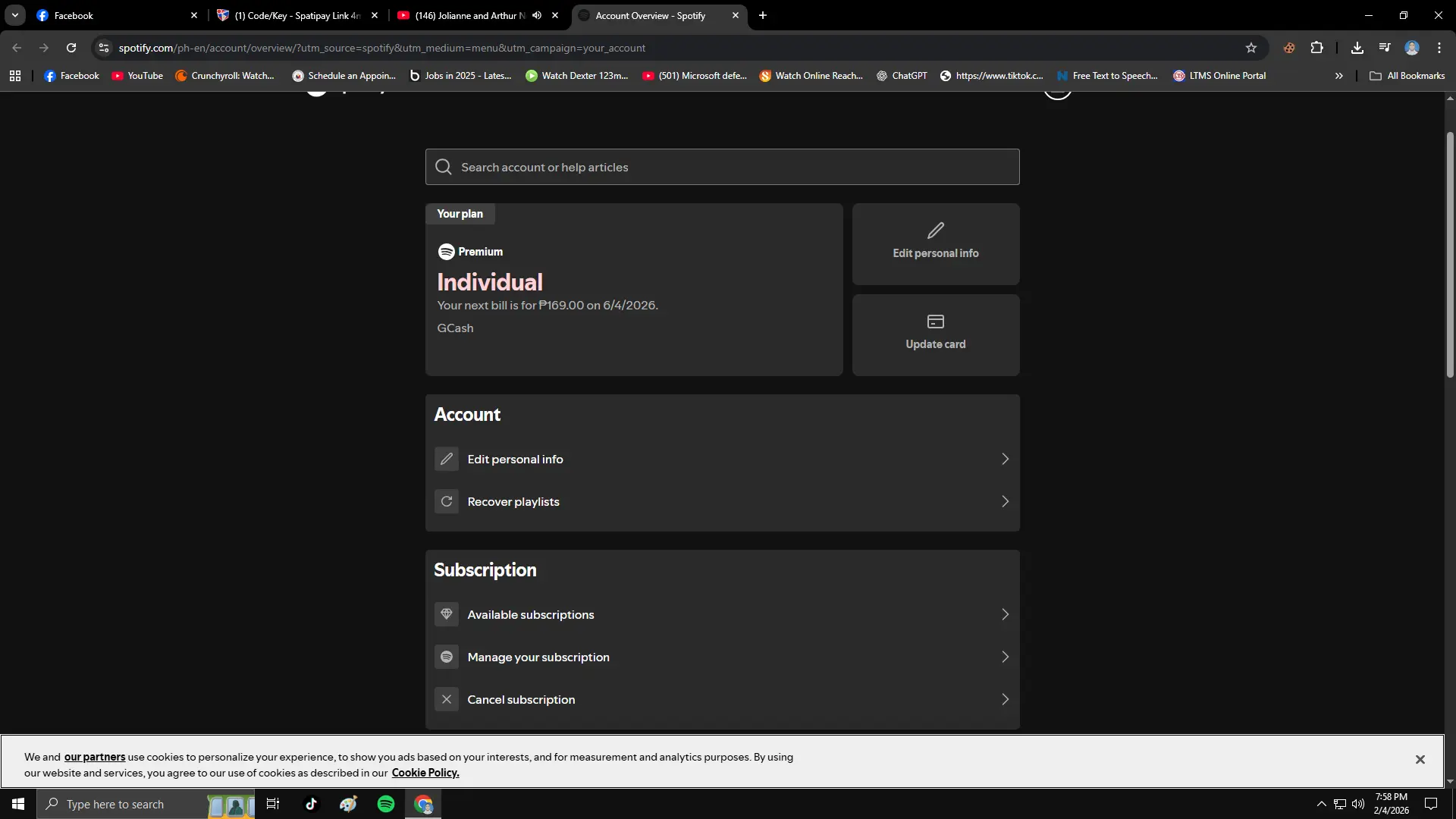The image size is (1456, 819).
Task: Open Chrome from the taskbar
Action: [423, 804]
